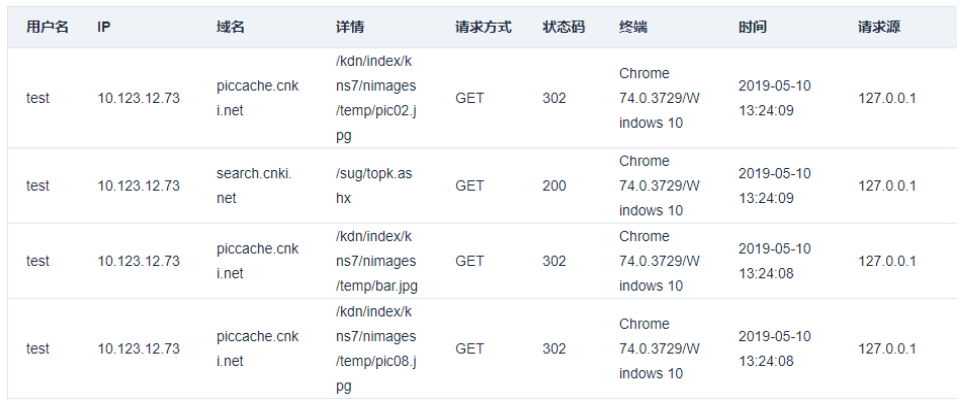Click the last row's 127.0.0.1 request source
Viewport: 967px width, 406px height.
pos(887,349)
